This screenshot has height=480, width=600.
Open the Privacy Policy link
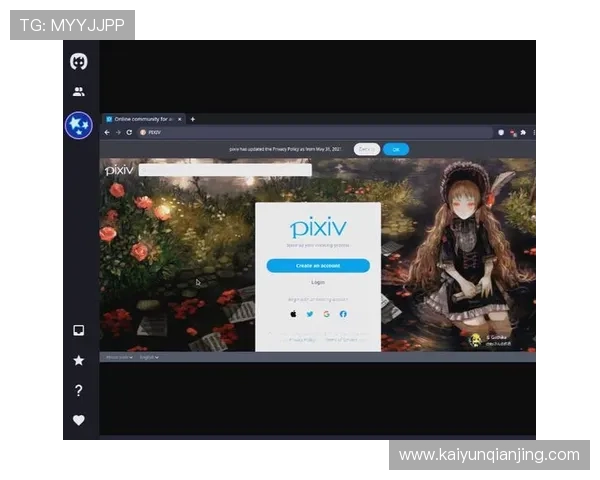click(302, 340)
